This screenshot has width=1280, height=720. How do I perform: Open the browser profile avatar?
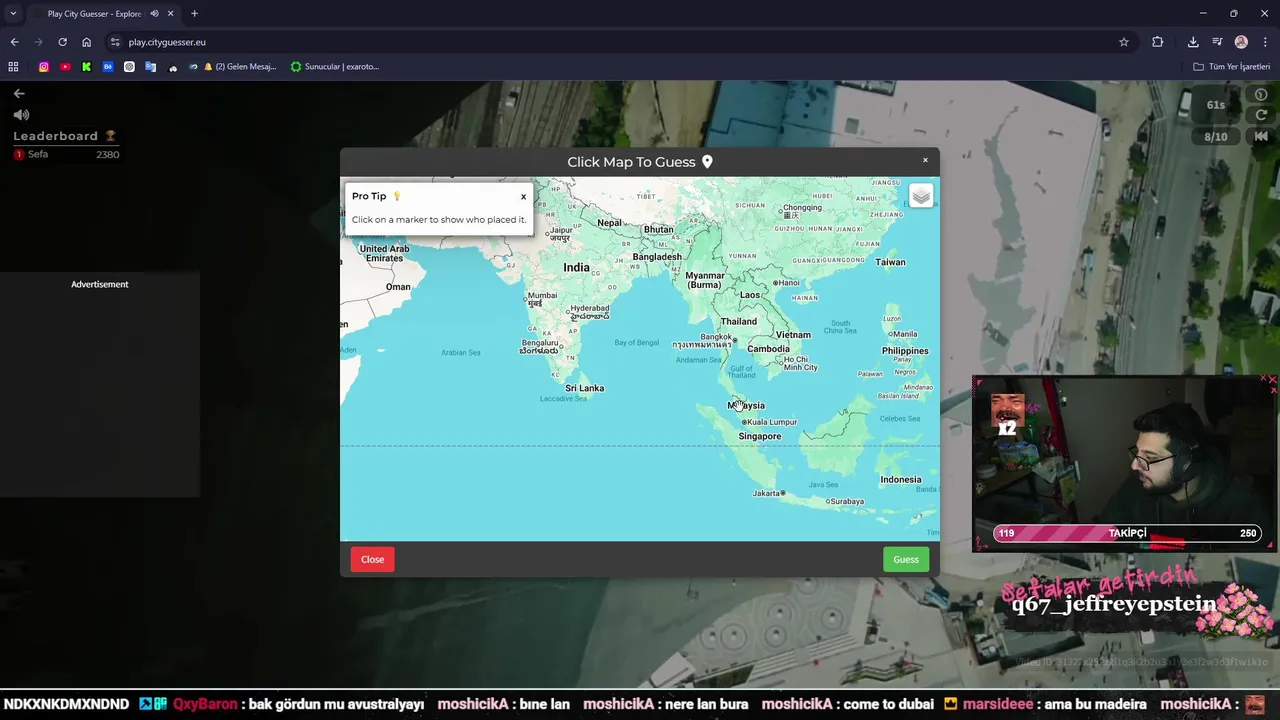(1241, 42)
